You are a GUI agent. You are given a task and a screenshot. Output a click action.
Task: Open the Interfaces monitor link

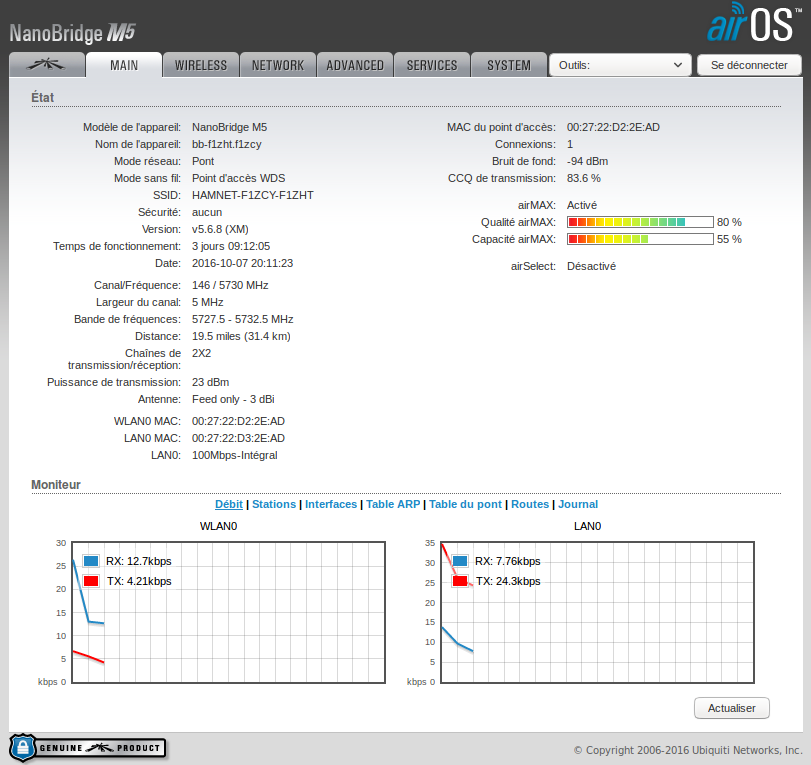click(331, 504)
